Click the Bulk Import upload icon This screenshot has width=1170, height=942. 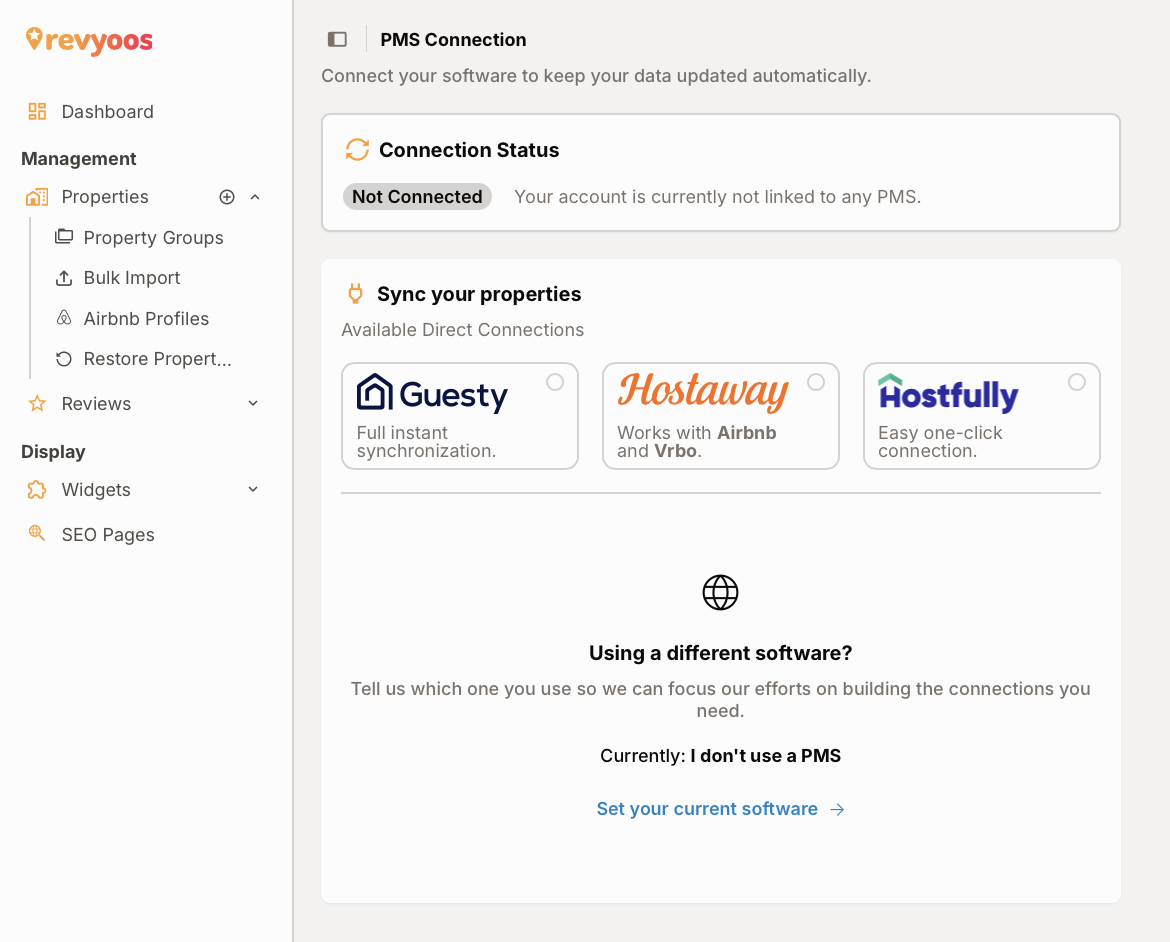[x=64, y=278]
